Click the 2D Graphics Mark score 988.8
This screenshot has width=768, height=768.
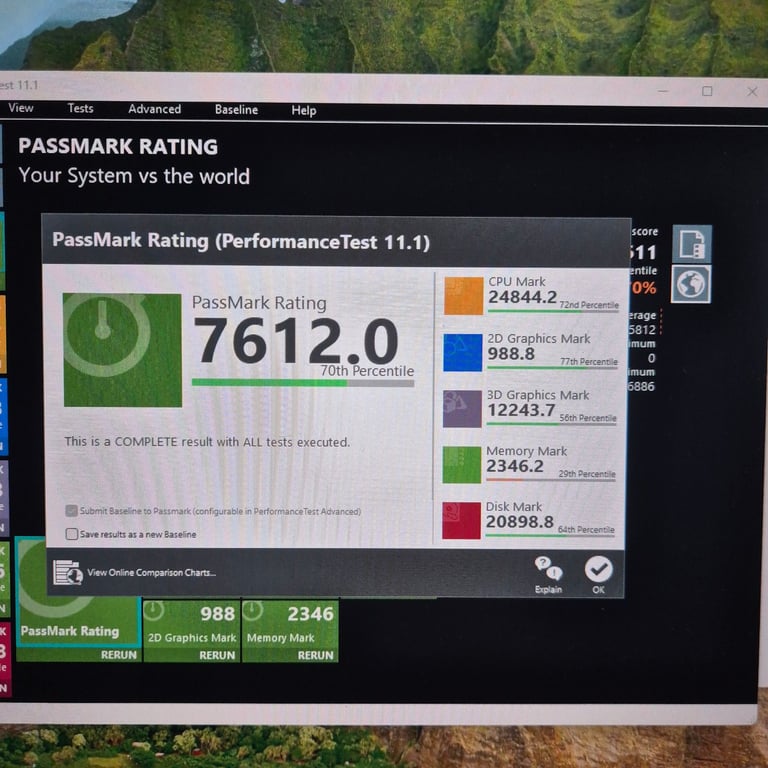click(511, 354)
